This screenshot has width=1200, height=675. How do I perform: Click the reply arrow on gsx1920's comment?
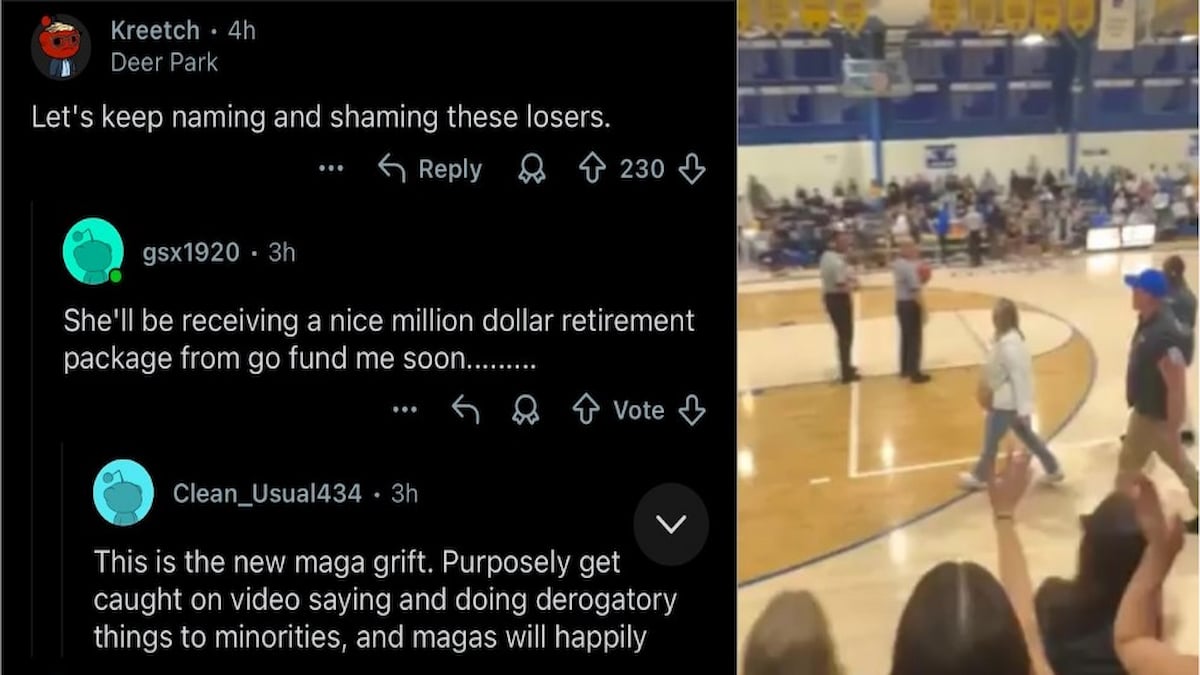click(465, 409)
